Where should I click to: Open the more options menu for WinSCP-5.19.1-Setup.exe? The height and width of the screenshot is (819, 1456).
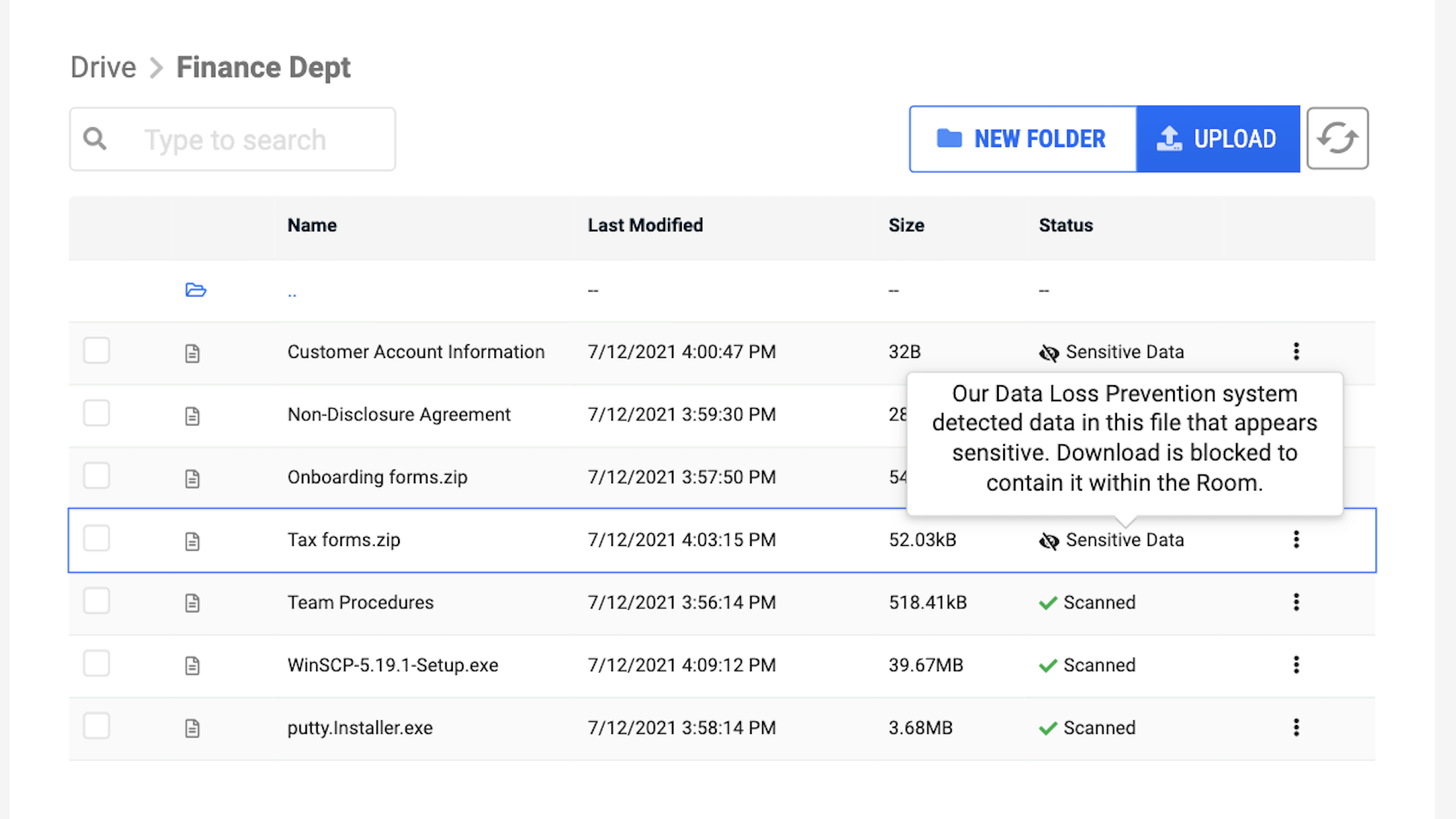point(1296,665)
